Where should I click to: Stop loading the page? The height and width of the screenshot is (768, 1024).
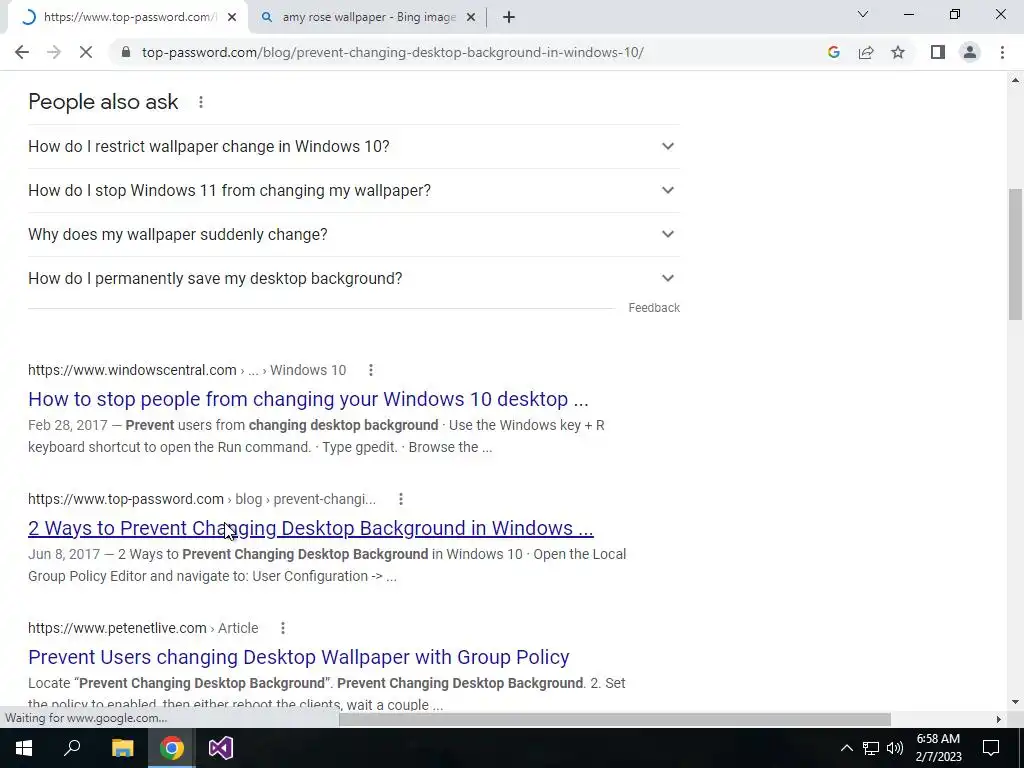tap(86, 52)
